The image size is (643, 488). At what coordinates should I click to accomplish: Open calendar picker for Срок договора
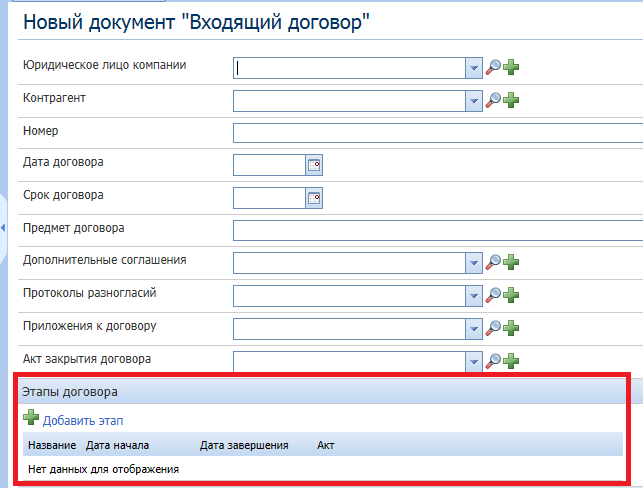314,198
